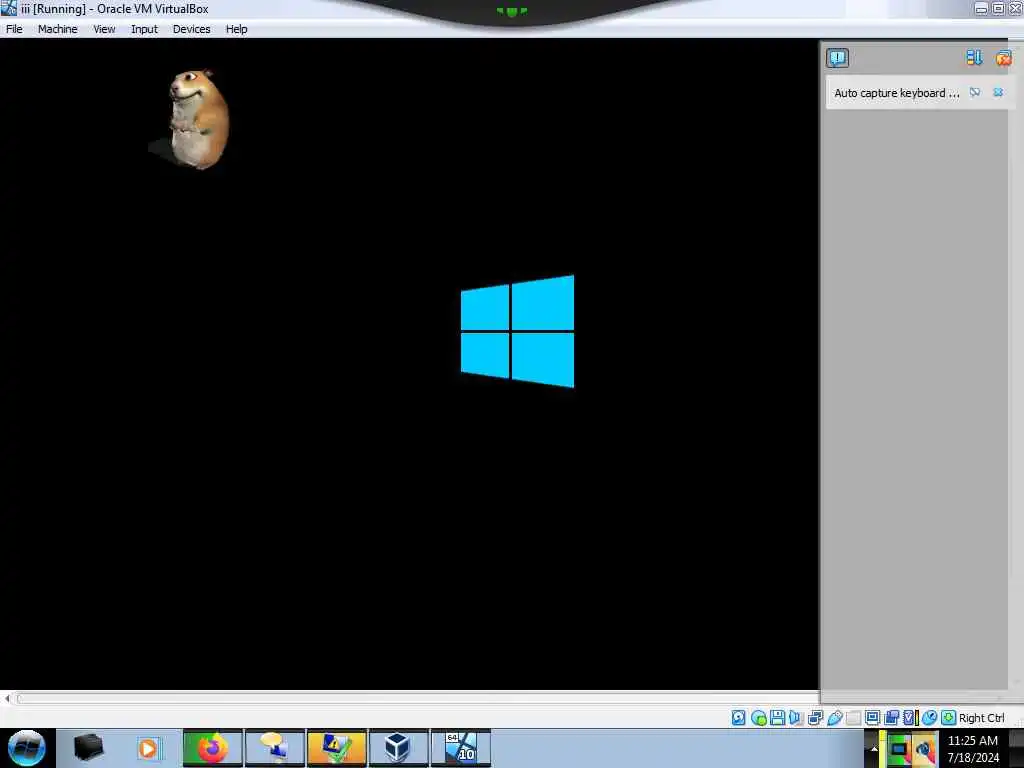The image size is (1024, 768).
Task: Click the keyboard capture green arrow icon
Action: 948,718
